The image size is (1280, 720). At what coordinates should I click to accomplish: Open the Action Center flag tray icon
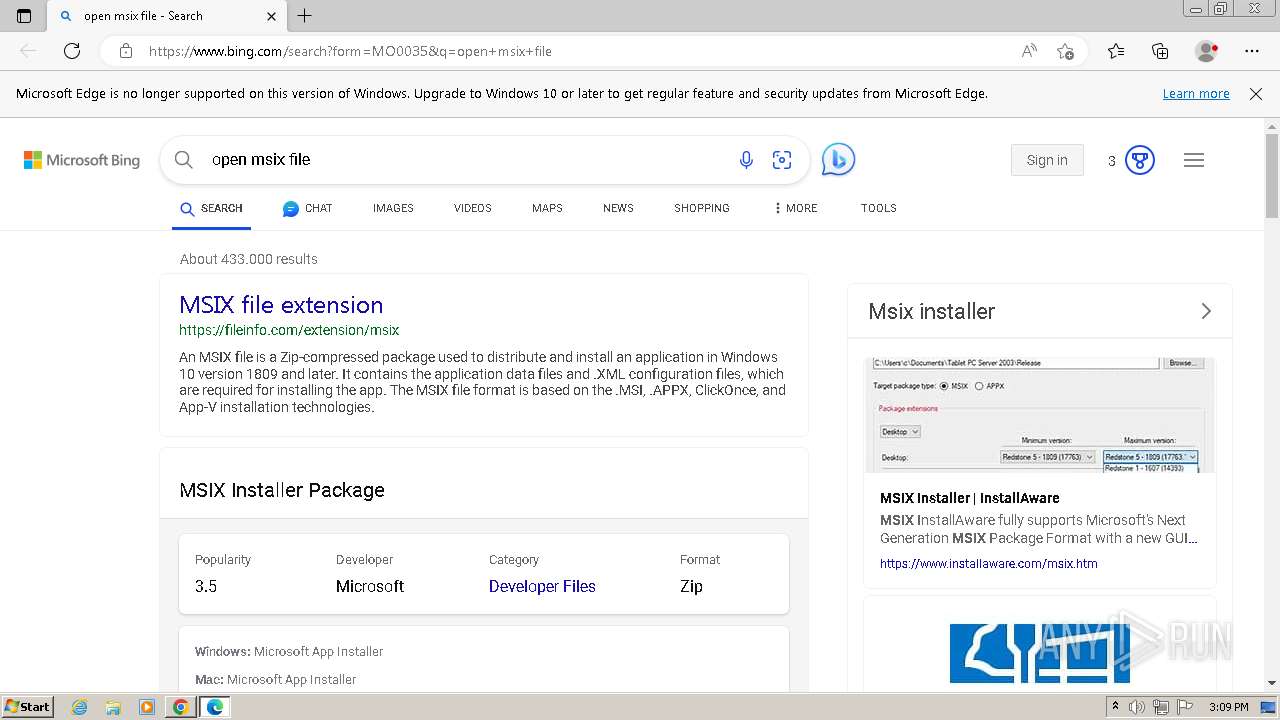pos(1183,707)
